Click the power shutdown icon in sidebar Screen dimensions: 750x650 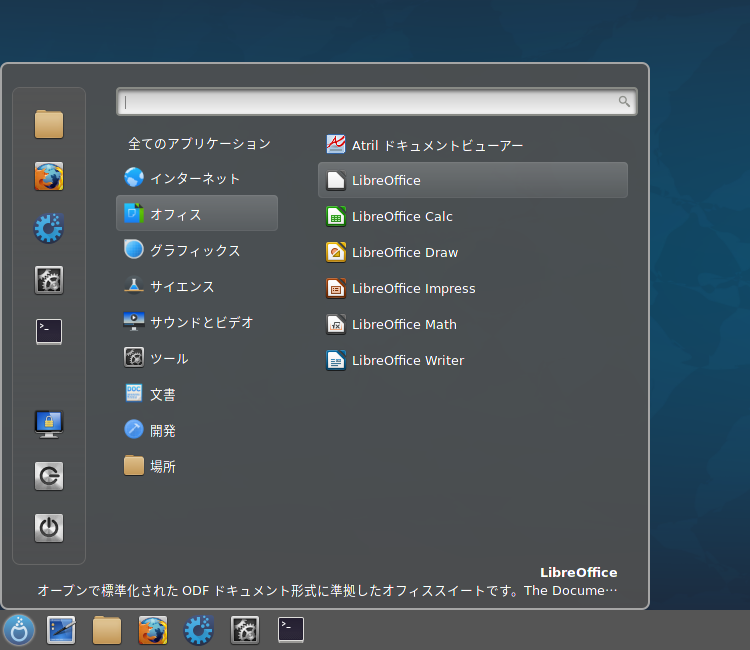pyautogui.click(x=49, y=528)
